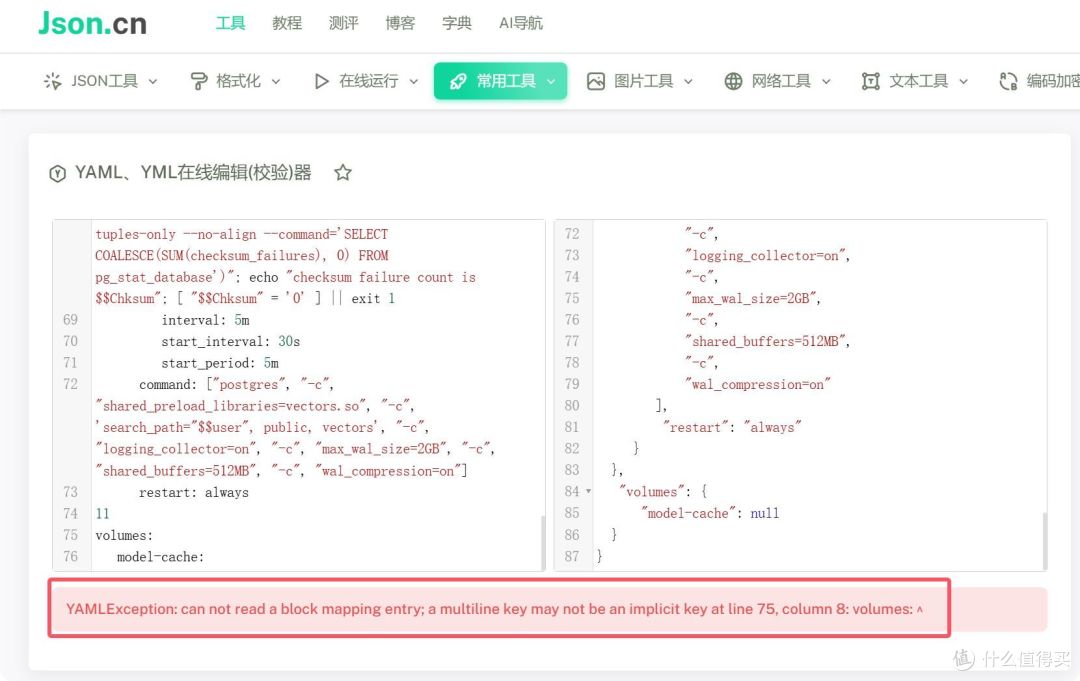
Task: Click "model-cache:" in the left editor
Action: (160, 557)
